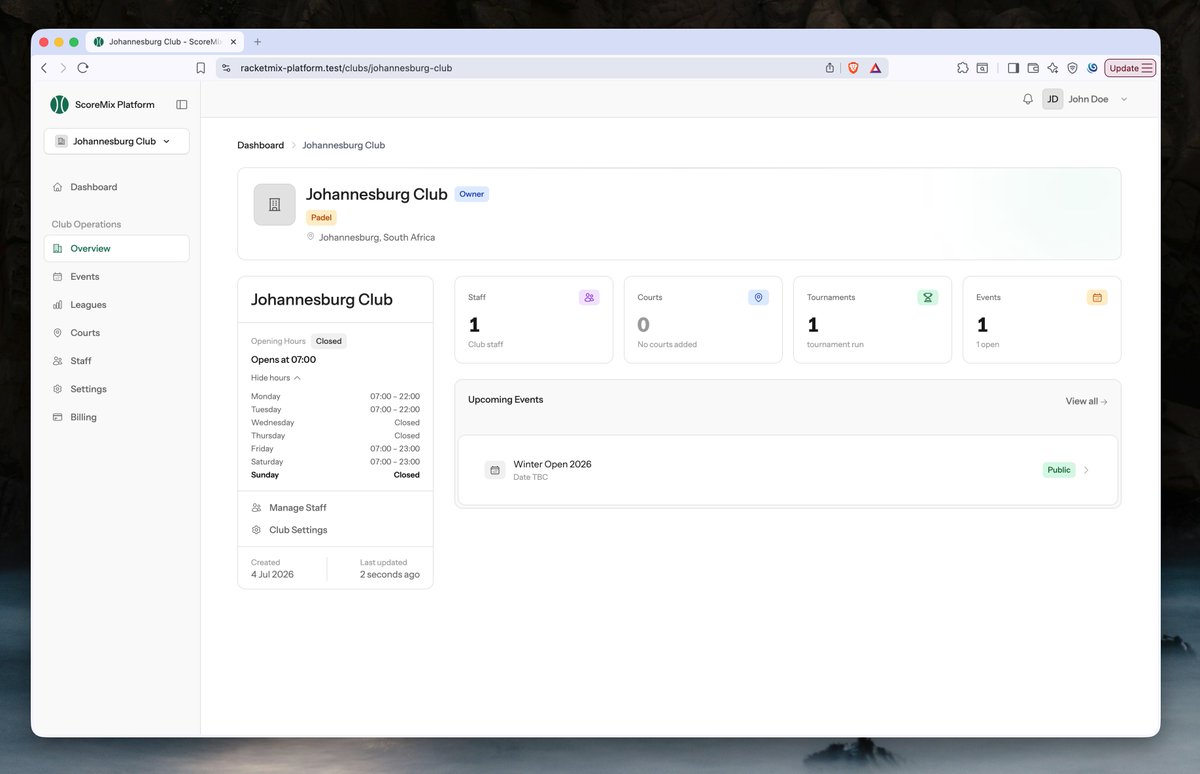Bookmark this page icon
This screenshot has height=774, width=1200.
(x=201, y=68)
